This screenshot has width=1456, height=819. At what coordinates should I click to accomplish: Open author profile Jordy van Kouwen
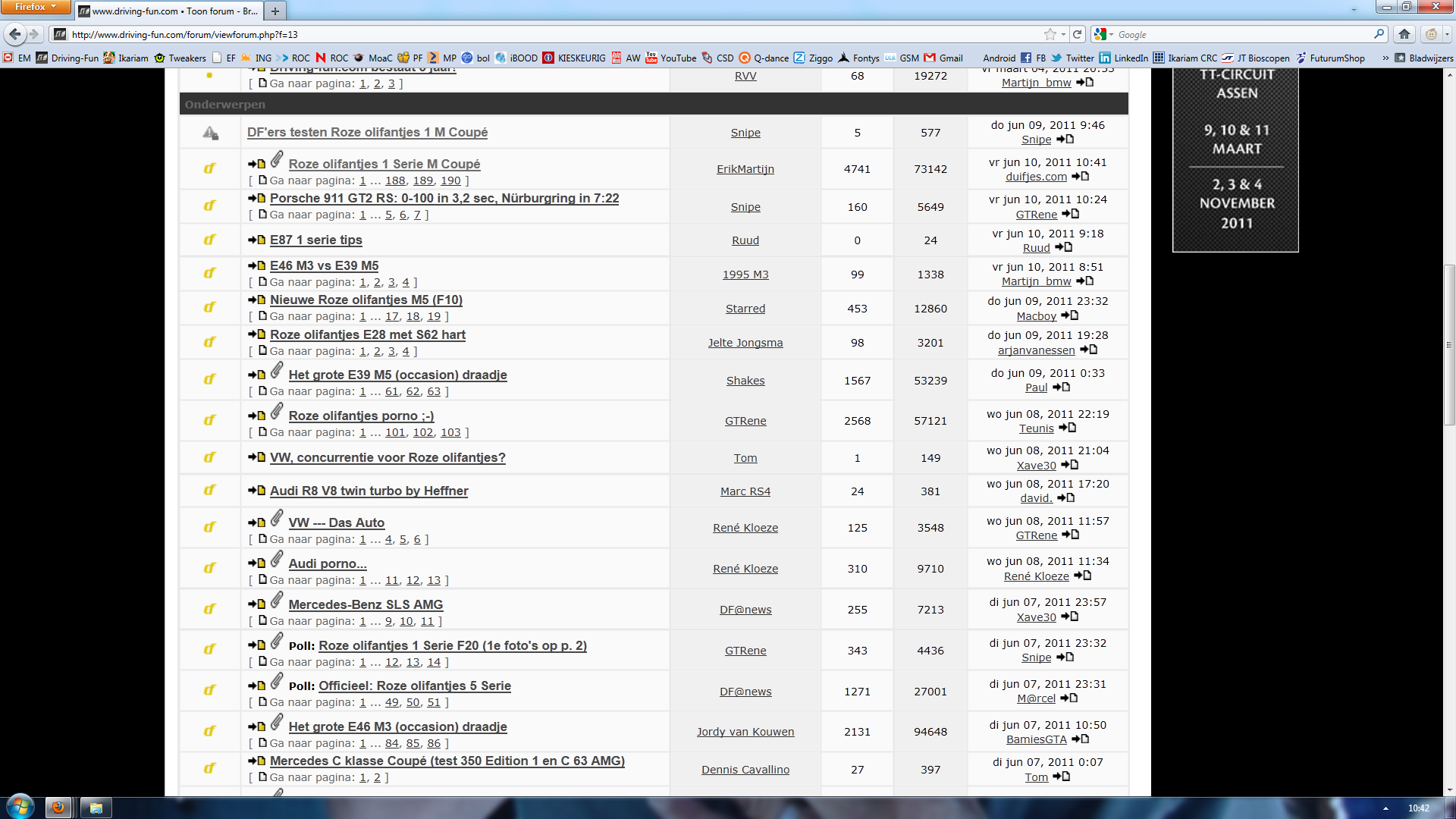[745, 732]
